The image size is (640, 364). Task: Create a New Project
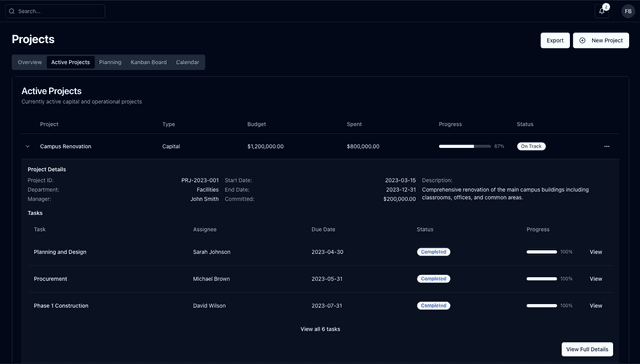[x=601, y=40]
